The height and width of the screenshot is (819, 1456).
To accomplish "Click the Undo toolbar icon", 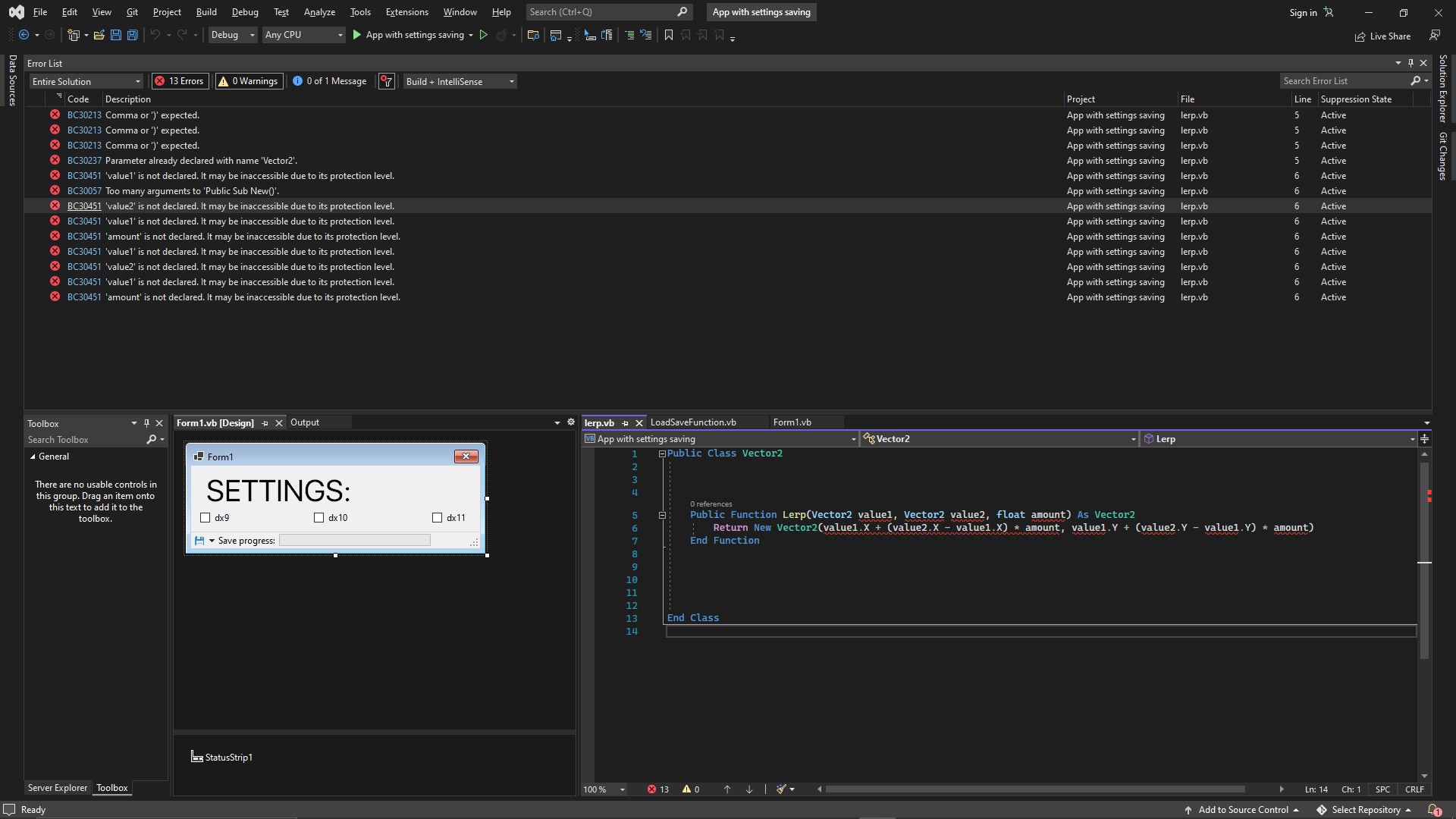I will pos(155,35).
